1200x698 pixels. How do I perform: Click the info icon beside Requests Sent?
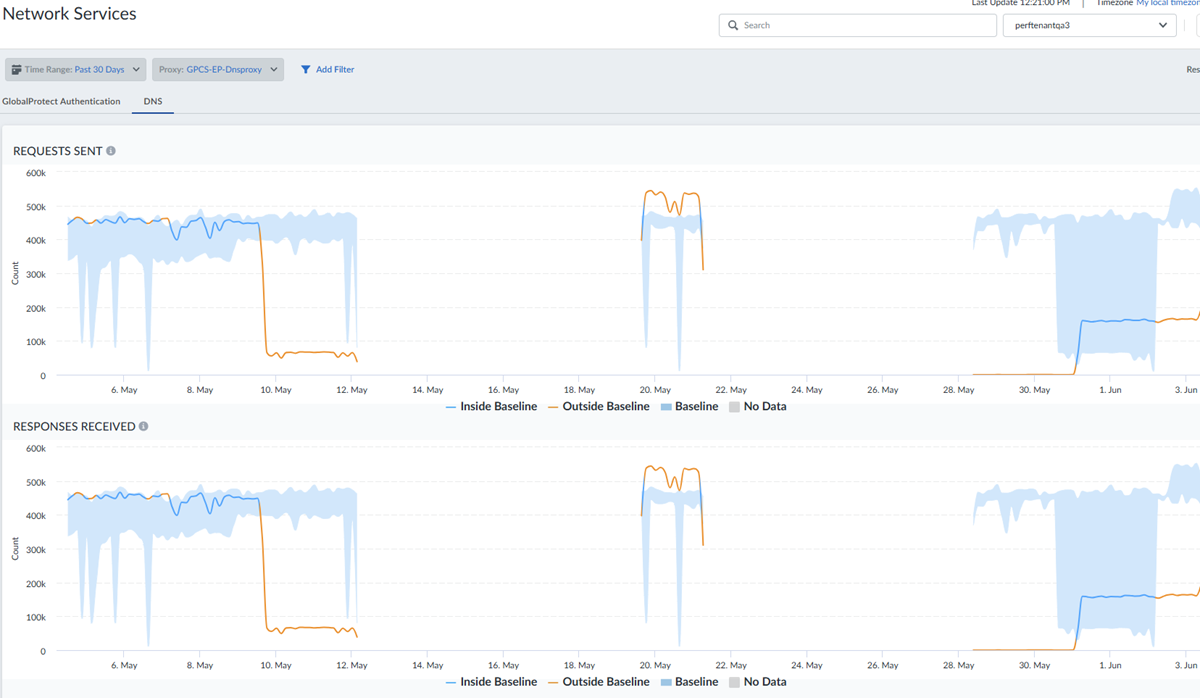pos(111,151)
